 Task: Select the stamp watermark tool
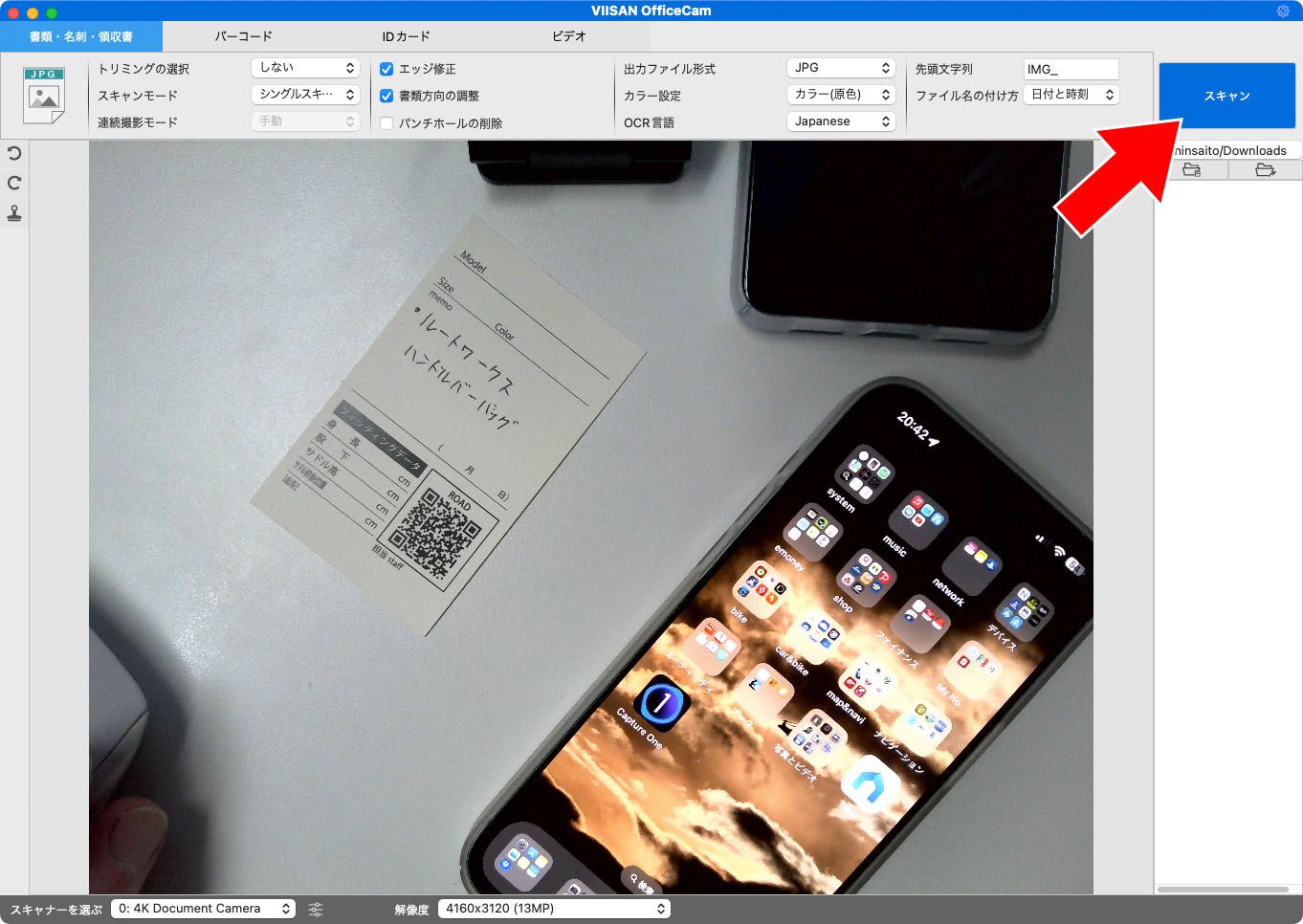[14, 213]
